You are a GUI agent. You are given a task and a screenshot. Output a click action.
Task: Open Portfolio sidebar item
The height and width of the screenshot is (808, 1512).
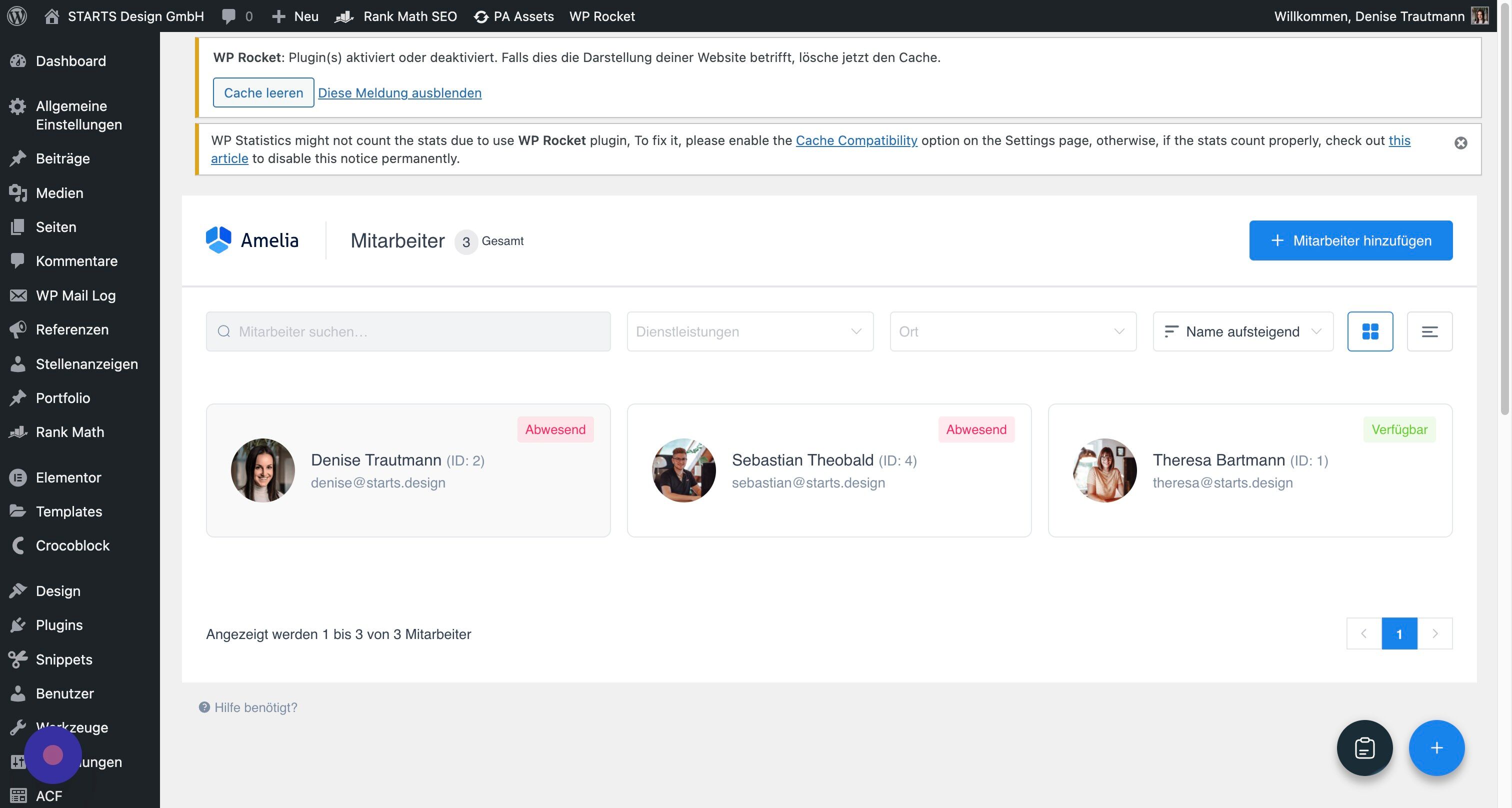point(63,398)
